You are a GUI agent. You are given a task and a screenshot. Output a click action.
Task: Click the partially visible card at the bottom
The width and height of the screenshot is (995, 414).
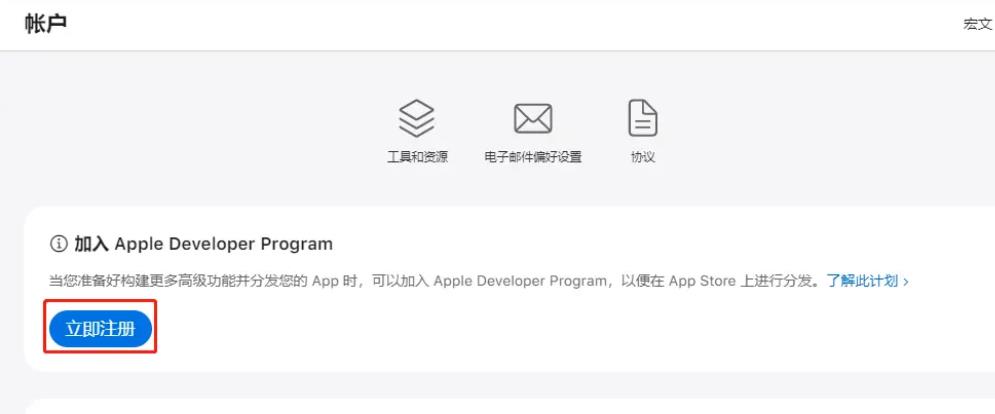point(500,406)
